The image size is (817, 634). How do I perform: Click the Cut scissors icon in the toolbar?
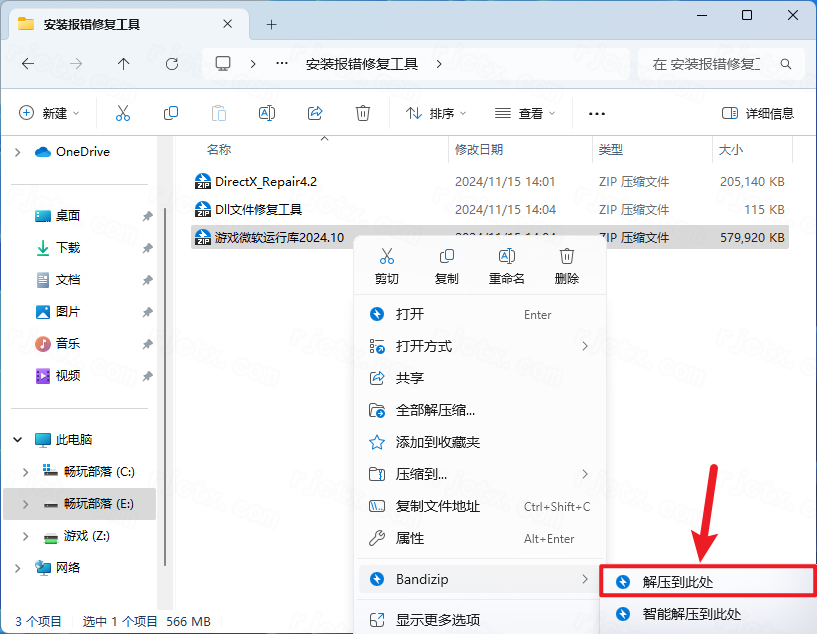(123, 113)
